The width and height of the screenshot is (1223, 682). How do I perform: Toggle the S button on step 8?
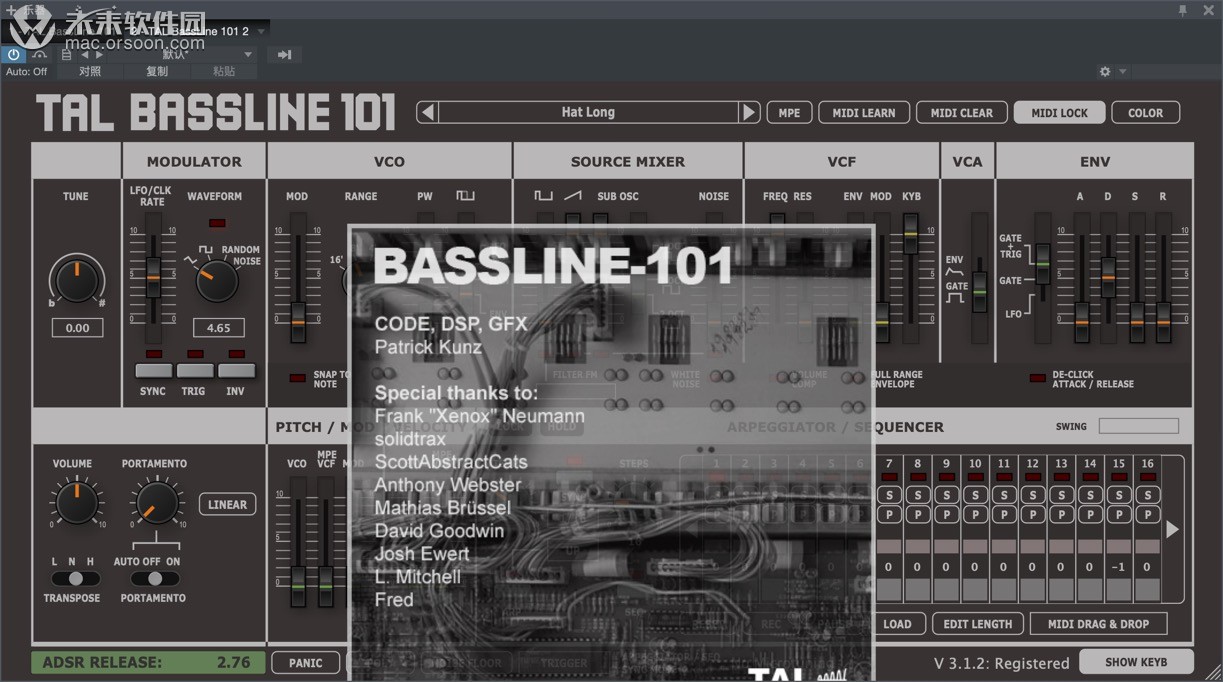917,495
